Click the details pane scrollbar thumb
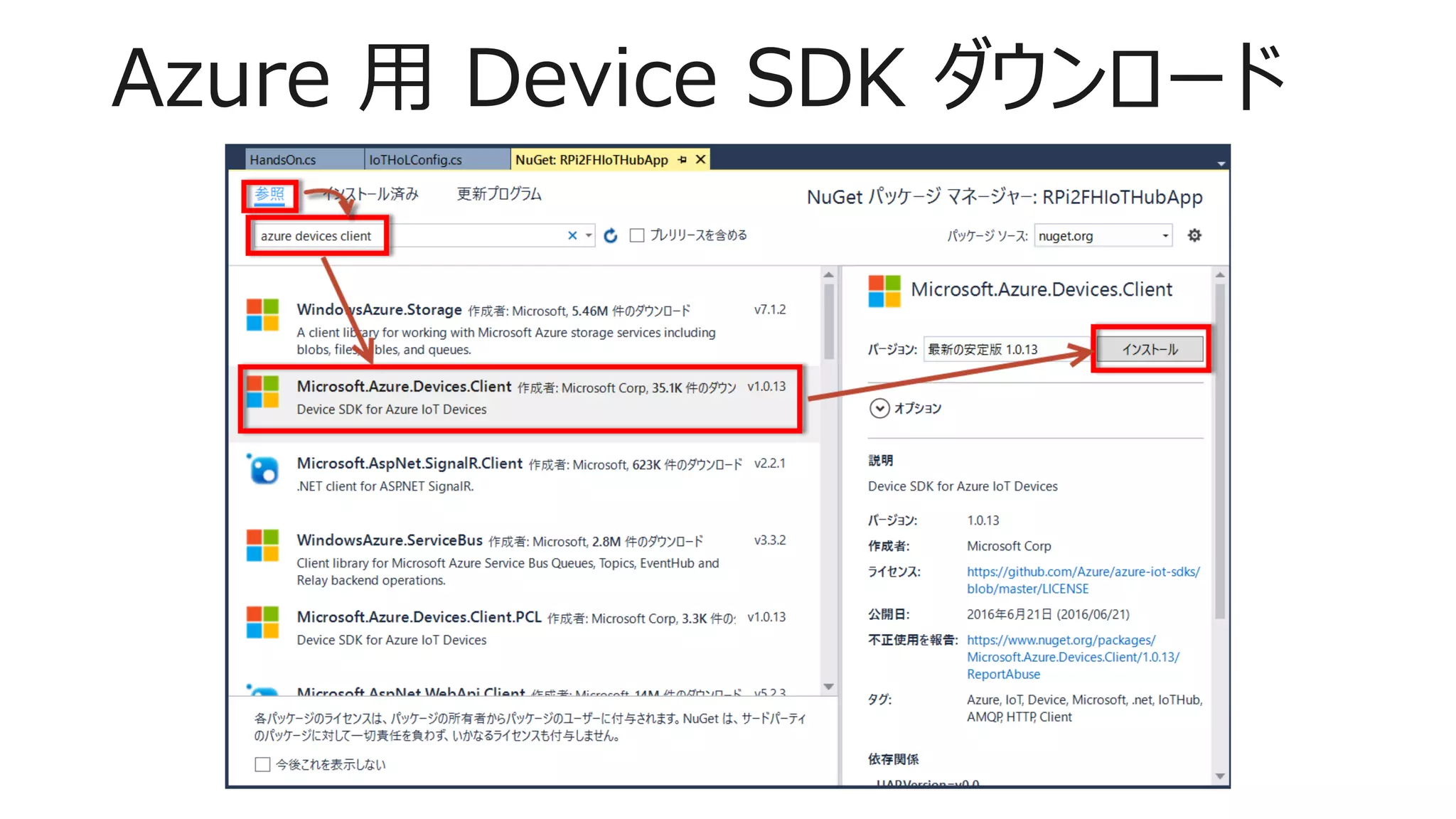This screenshot has width=1456, height=819. (1220, 451)
